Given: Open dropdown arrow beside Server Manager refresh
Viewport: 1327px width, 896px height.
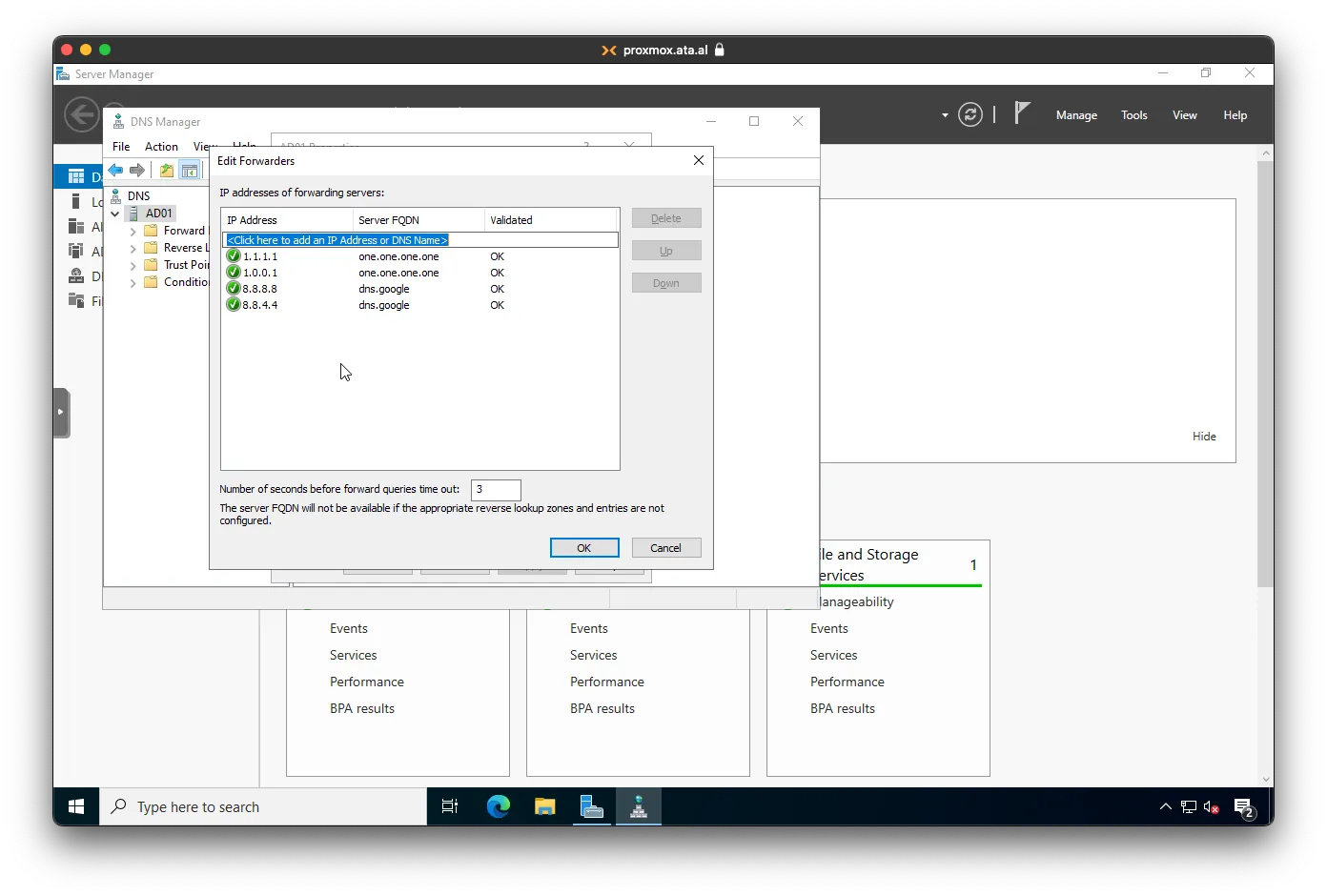Looking at the screenshot, I should pos(945,115).
